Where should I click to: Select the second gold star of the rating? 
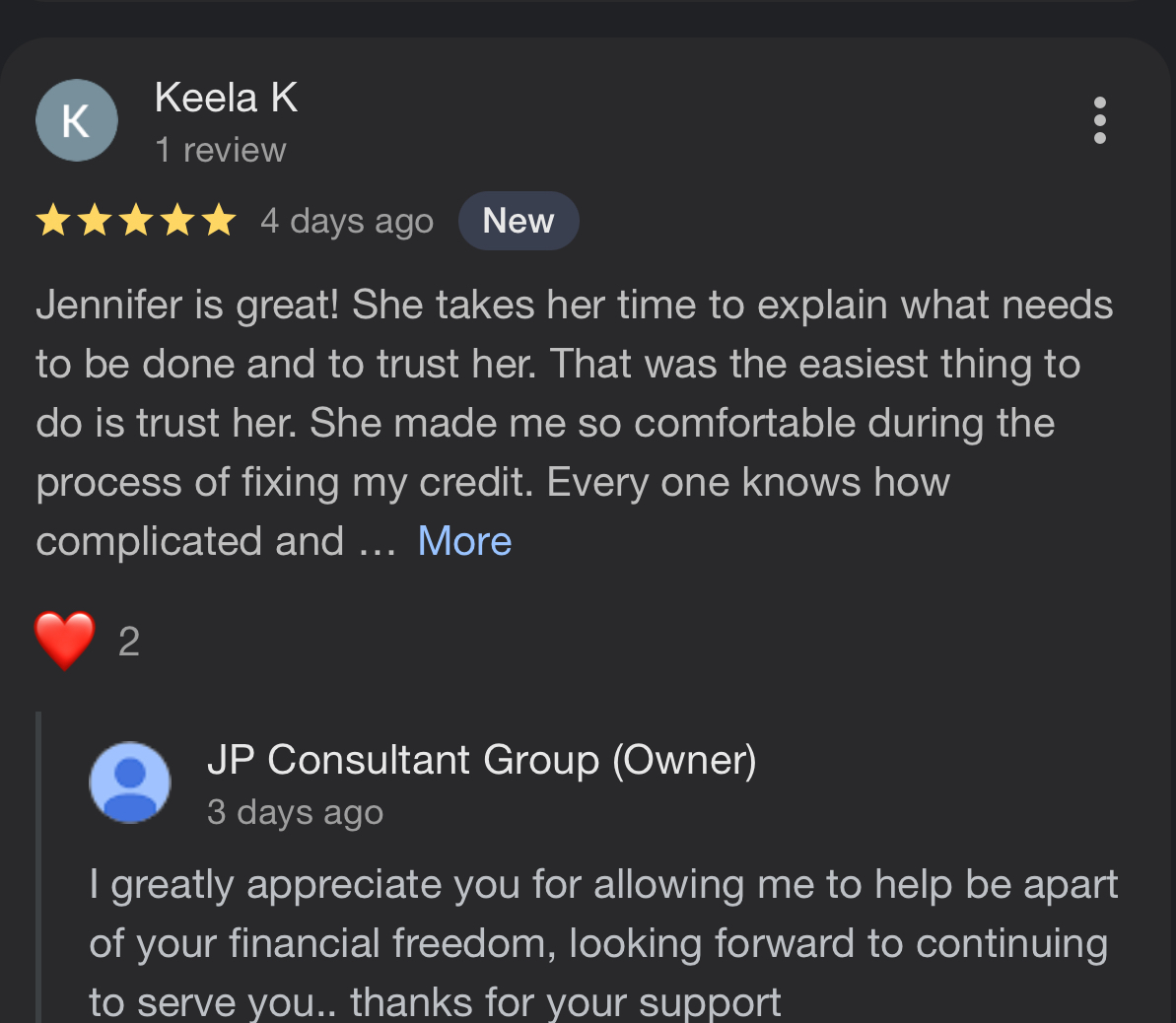click(x=96, y=221)
